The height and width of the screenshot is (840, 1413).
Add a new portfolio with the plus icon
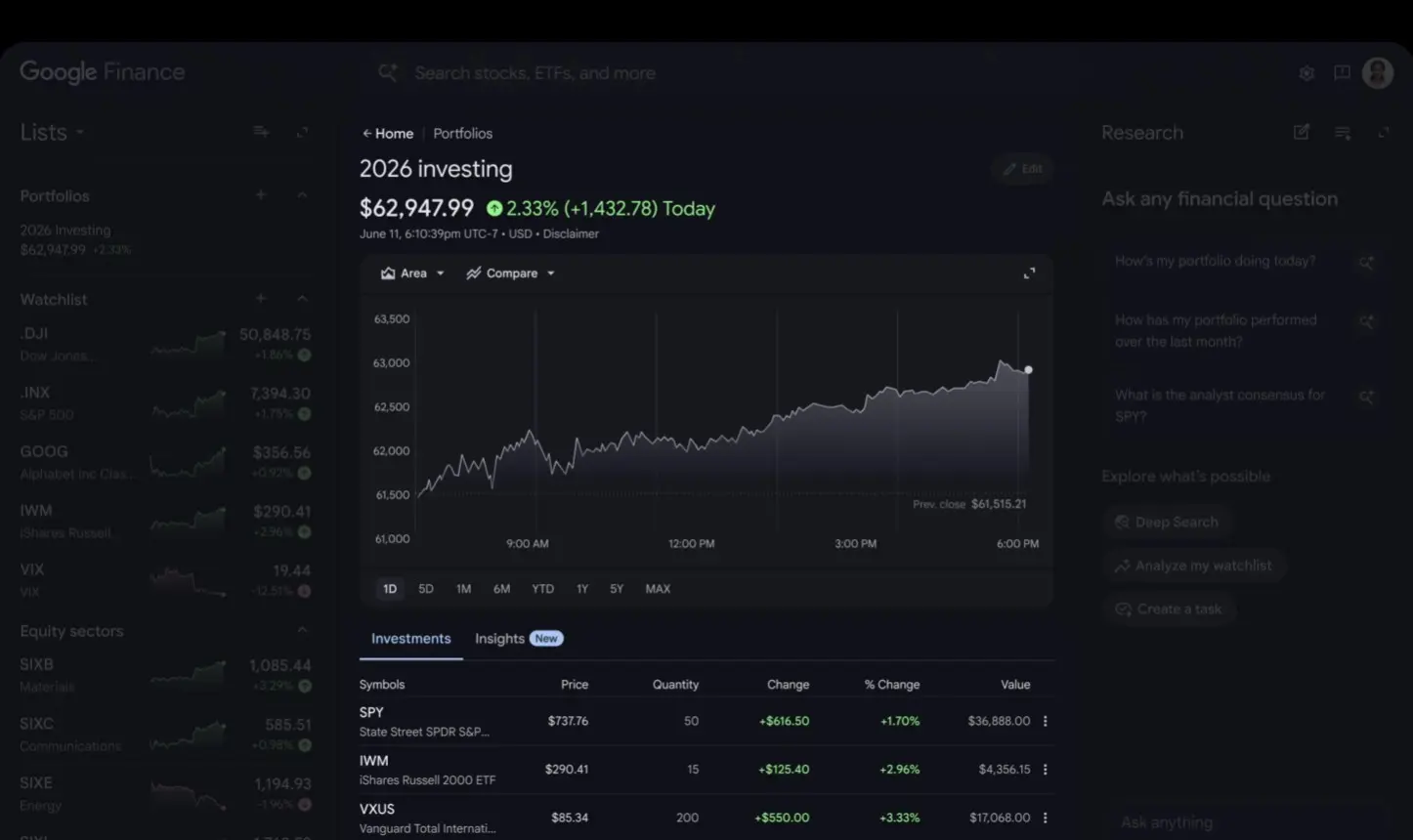[x=261, y=195]
